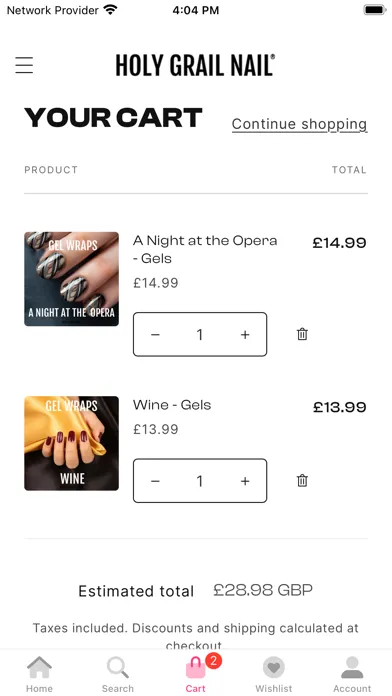Screen dimensions: 392x696
Task: Increase Wine - Gels quantity
Action: pyautogui.click(x=245, y=481)
